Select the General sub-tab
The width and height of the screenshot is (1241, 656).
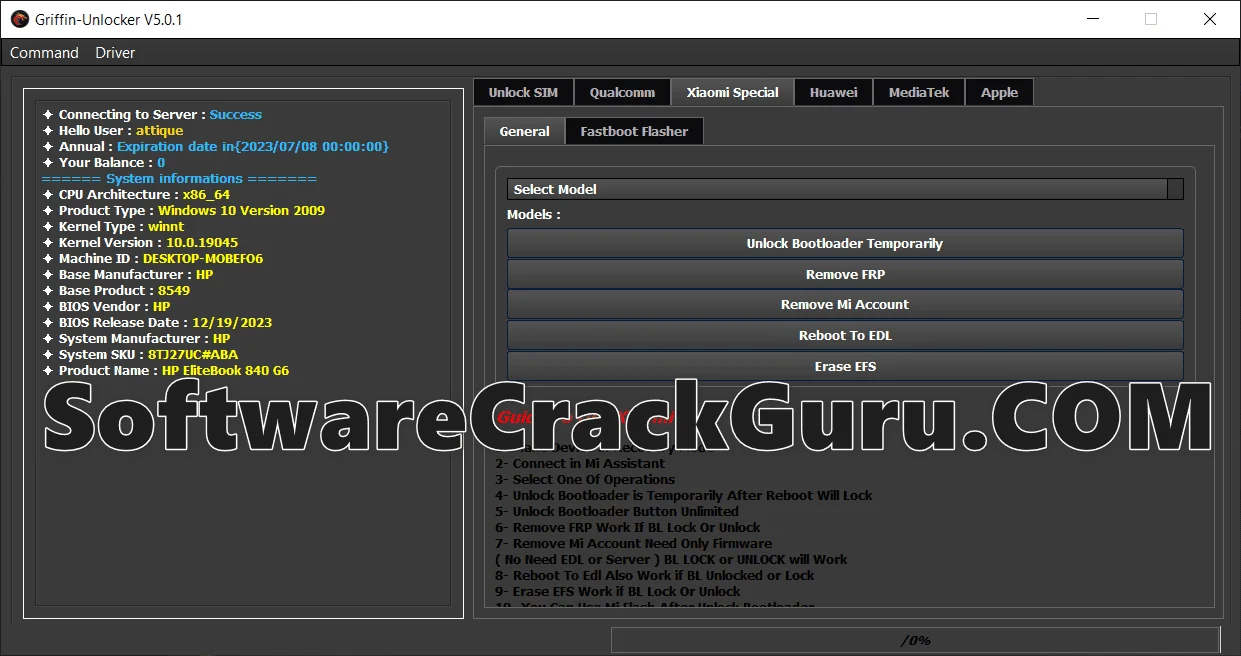click(x=524, y=131)
